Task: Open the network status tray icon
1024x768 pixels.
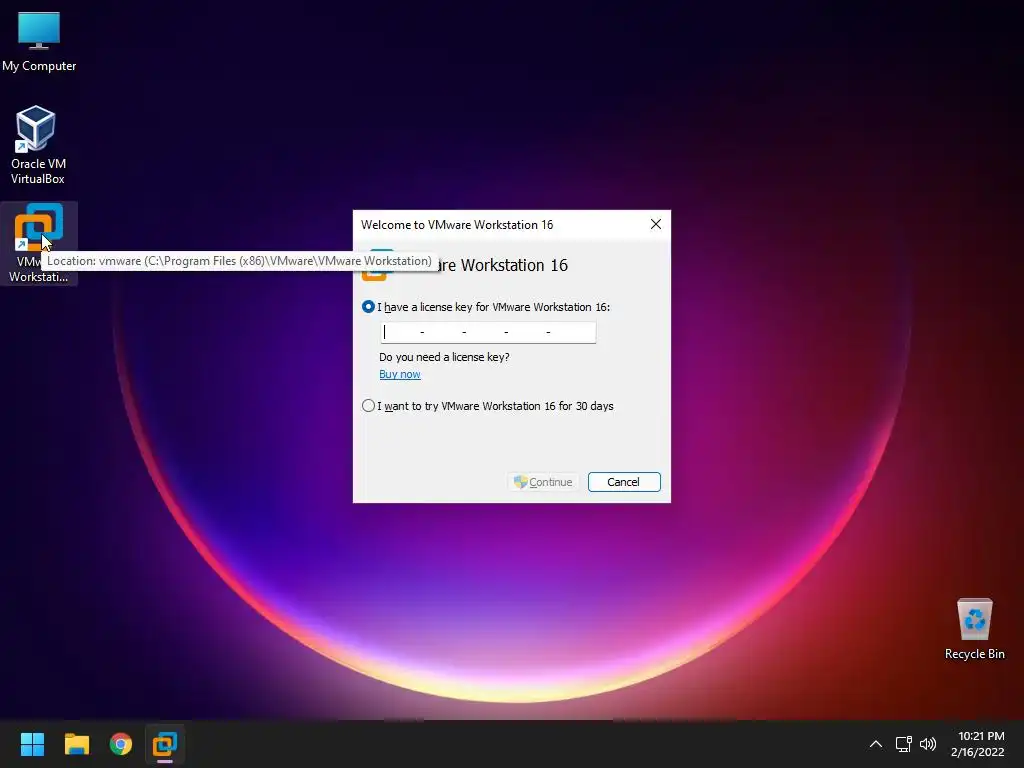Action: tap(903, 744)
